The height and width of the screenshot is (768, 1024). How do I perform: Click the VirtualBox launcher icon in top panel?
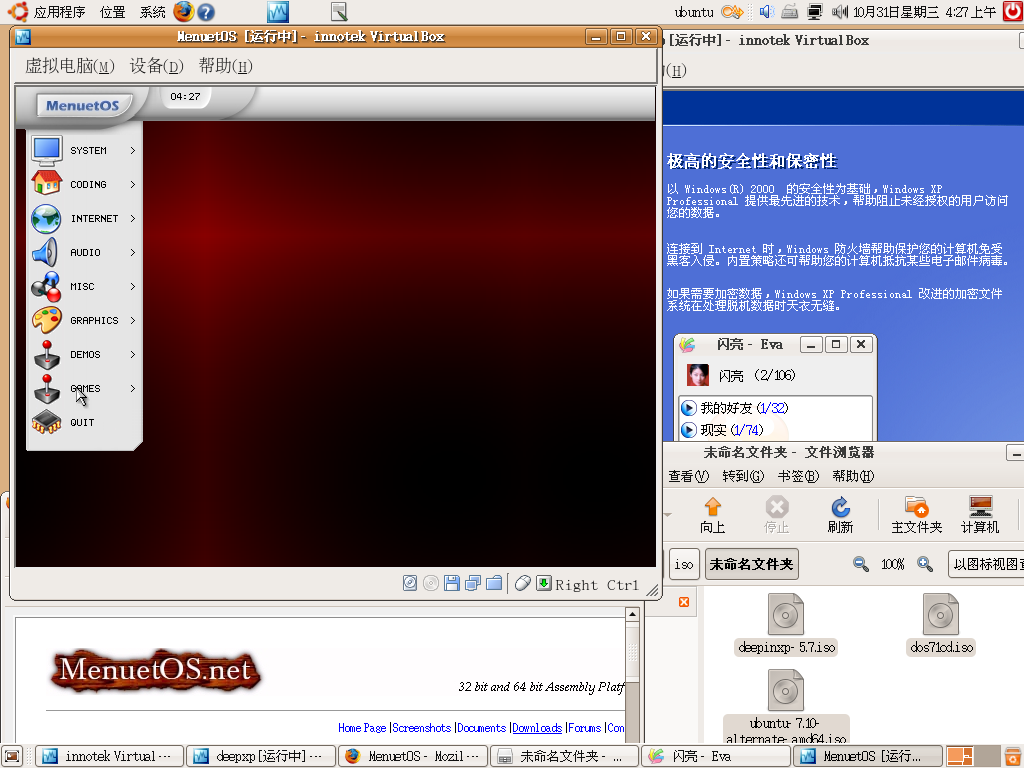[278, 12]
